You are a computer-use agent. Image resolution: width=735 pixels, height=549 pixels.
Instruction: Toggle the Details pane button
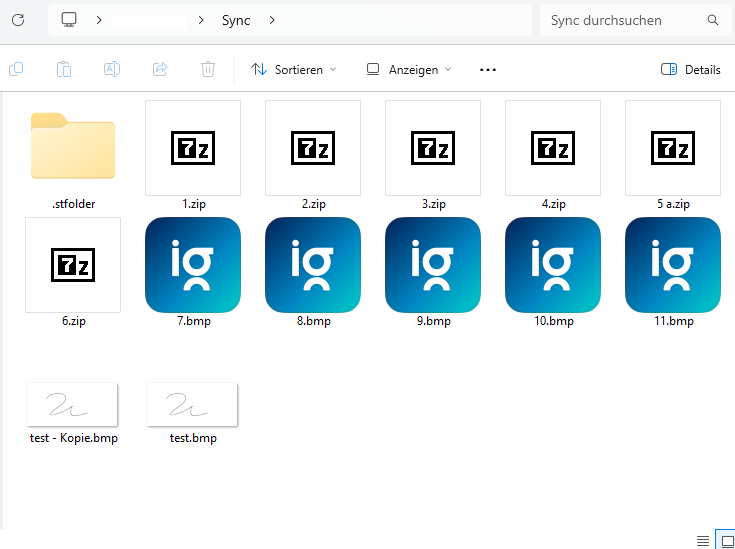pos(690,70)
